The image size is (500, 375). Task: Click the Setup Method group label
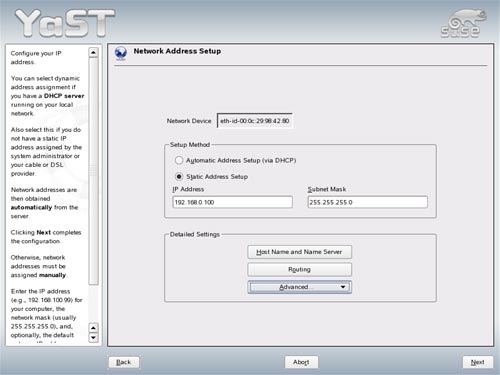[x=190, y=145]
